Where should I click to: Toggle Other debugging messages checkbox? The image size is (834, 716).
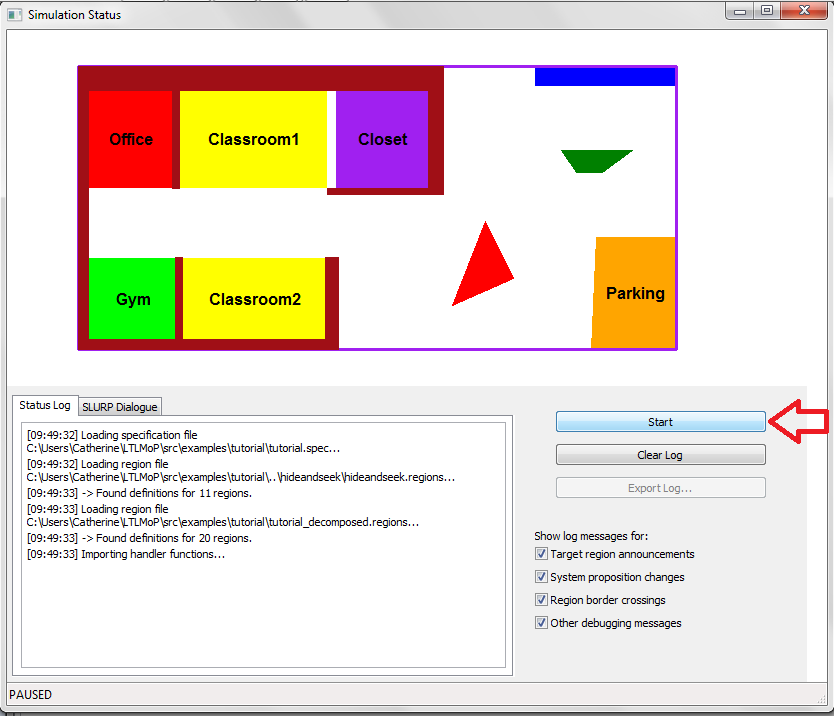point(542,623)
